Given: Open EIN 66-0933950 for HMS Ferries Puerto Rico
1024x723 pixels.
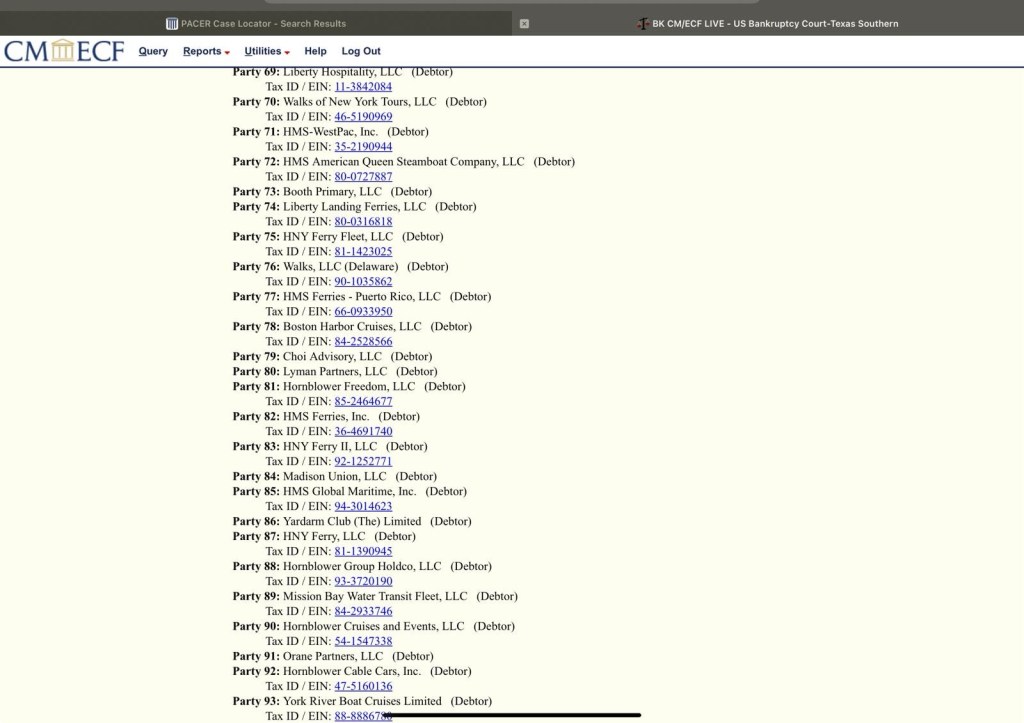Looking at the screenshot, I should point(363,312).
